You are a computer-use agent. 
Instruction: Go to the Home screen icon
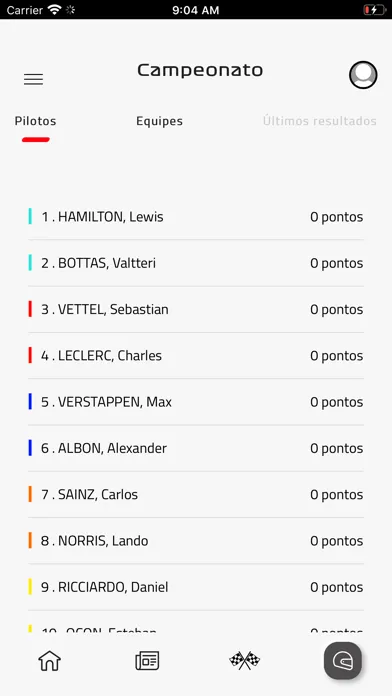coord(49,661)
